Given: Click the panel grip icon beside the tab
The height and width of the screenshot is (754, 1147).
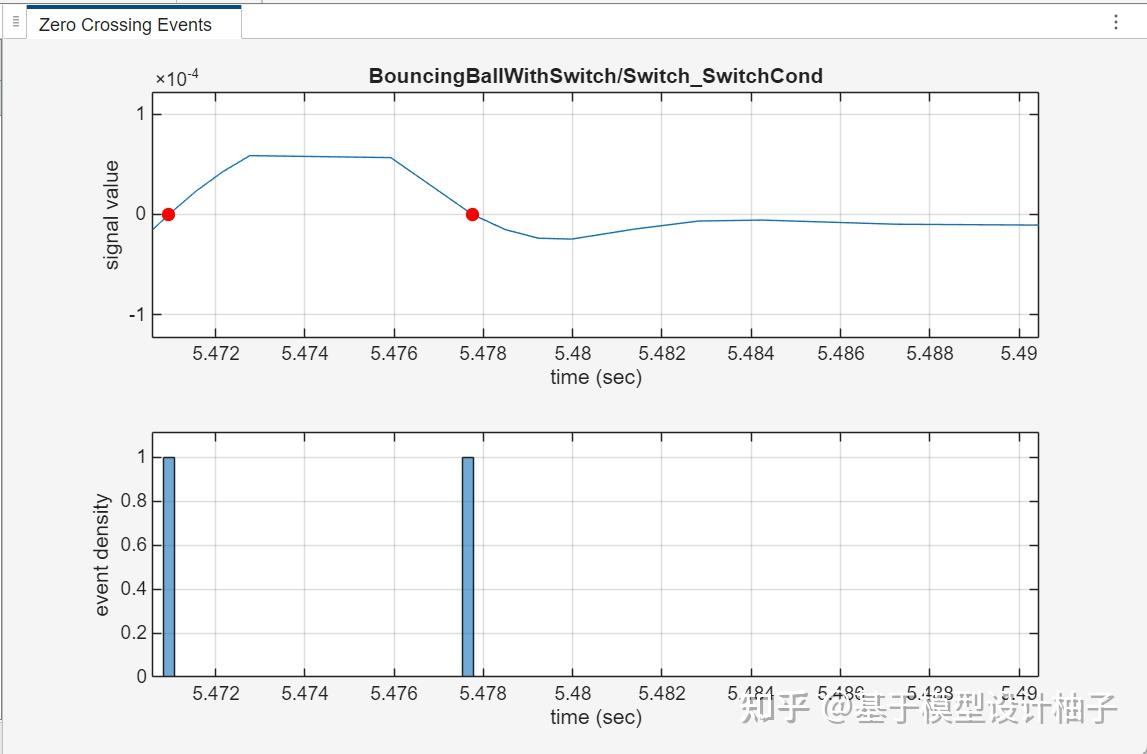Looking at the screenshot, I should pyautogui.click(x=16, y=23).
